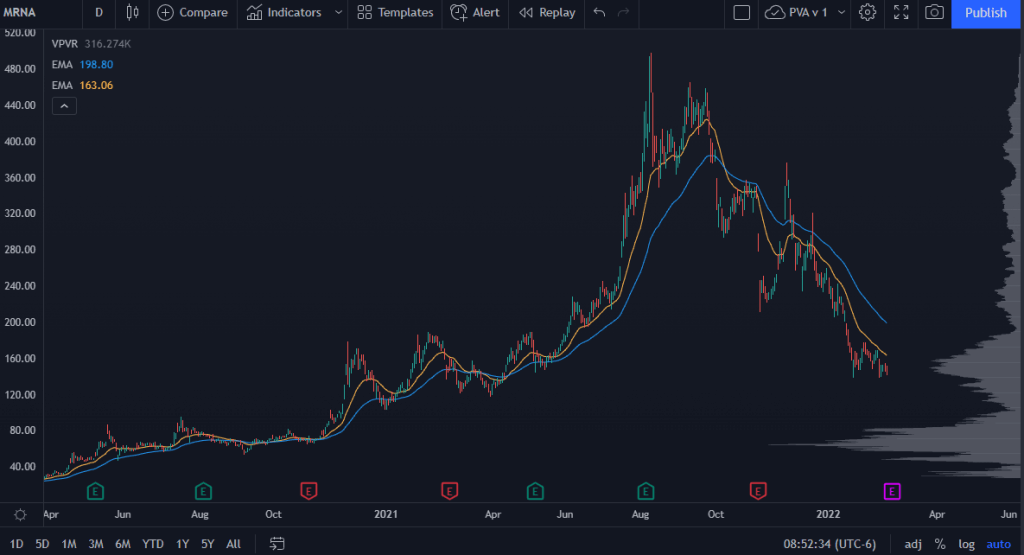Click the Compare symbol button
1024x555 pixels.
pos(193,12)
